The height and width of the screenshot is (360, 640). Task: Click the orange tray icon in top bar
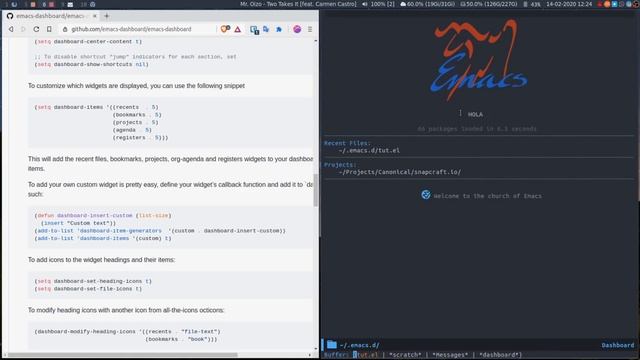pyautogui.click(x=607, y=4)
